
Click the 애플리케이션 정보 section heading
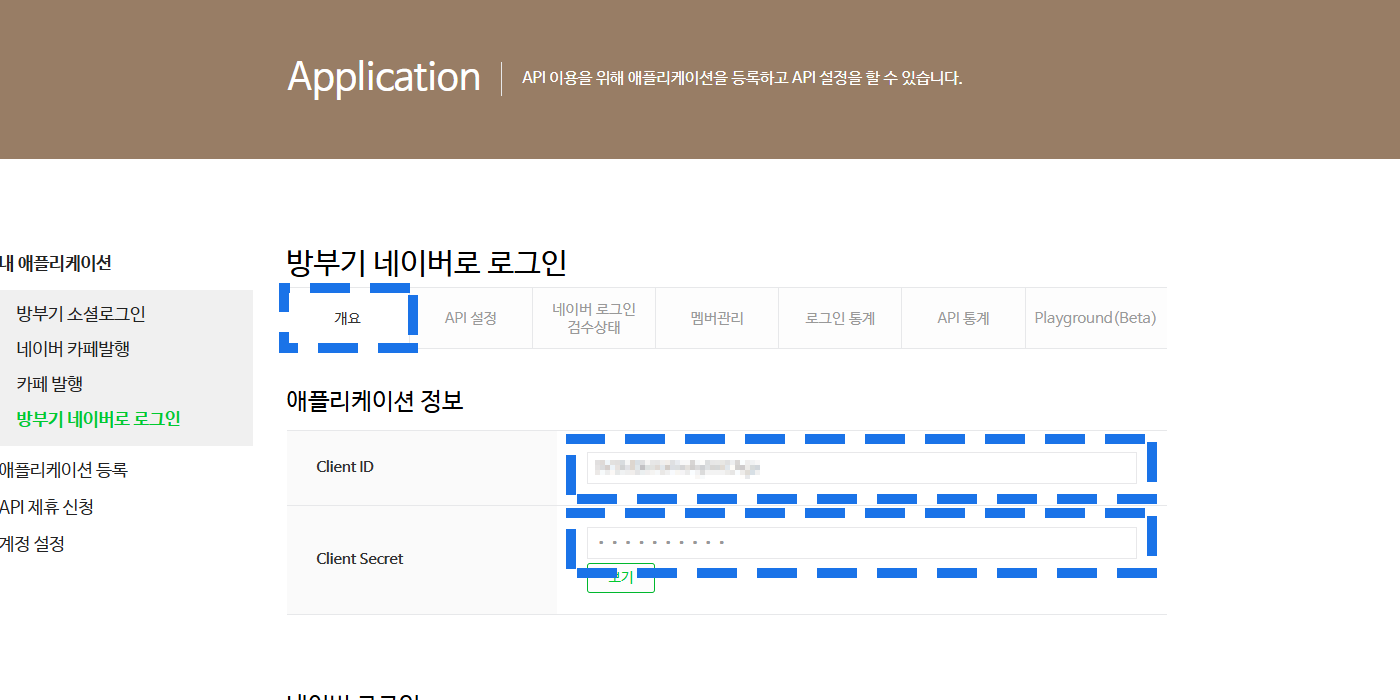click(375, 401)
